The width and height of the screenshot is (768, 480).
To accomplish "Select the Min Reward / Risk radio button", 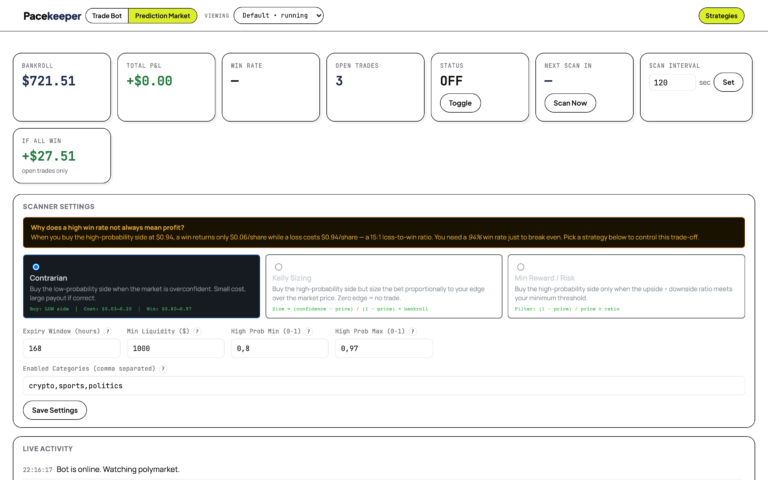I will pyautogui.click(x=521, y=267).
